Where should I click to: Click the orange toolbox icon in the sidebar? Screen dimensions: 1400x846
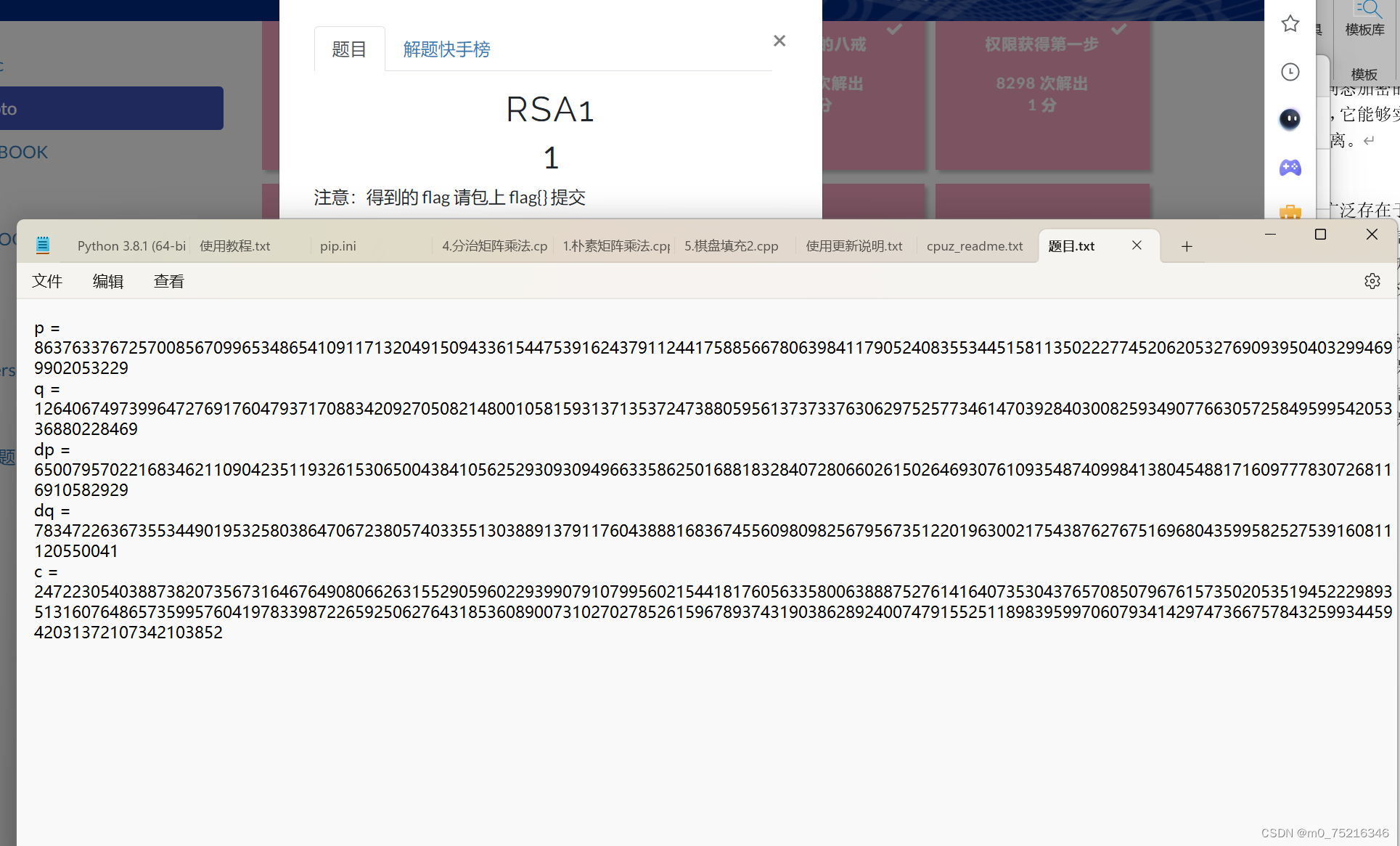(x=1290, y=213)
